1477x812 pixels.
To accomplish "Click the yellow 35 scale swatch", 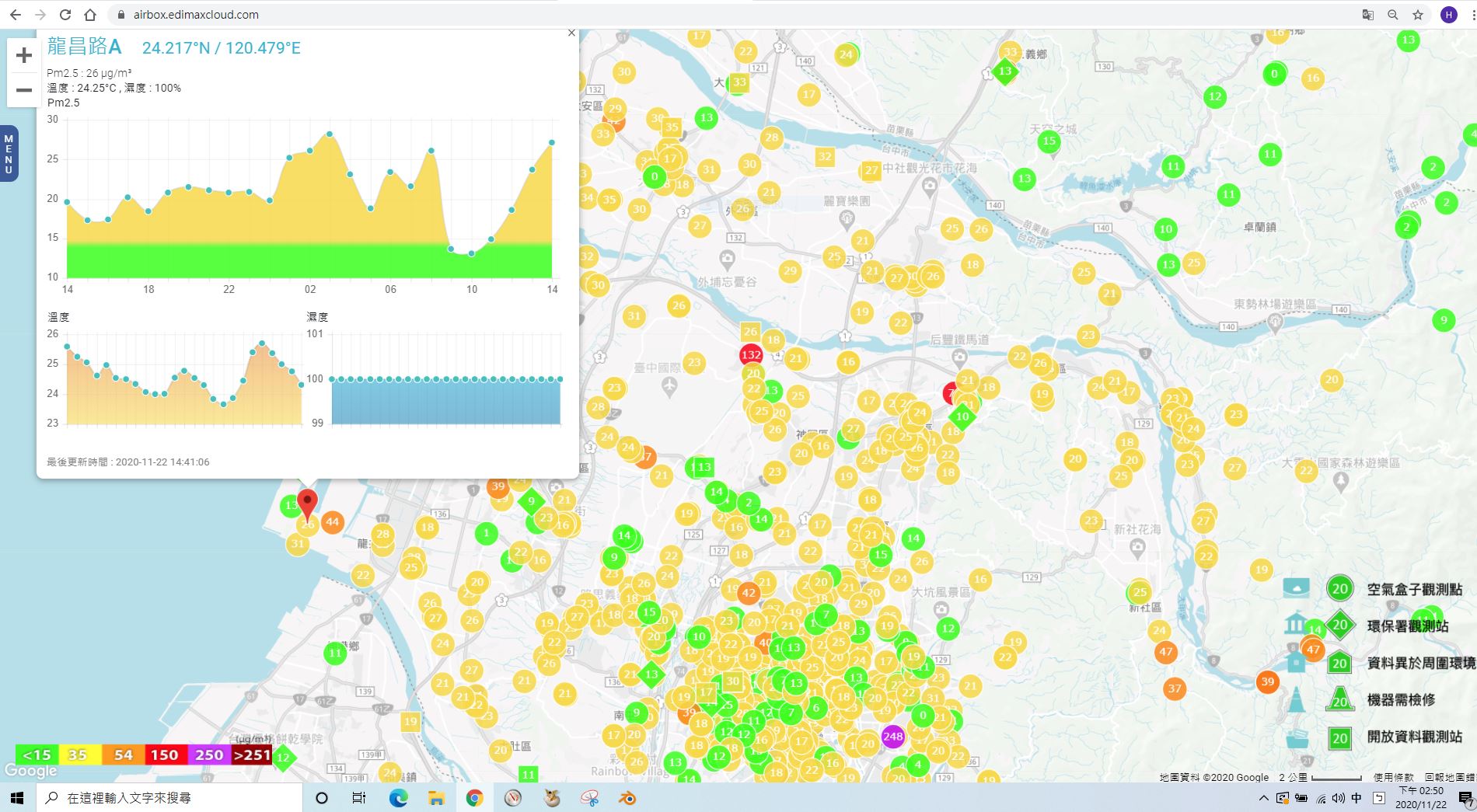I will 79,754.
